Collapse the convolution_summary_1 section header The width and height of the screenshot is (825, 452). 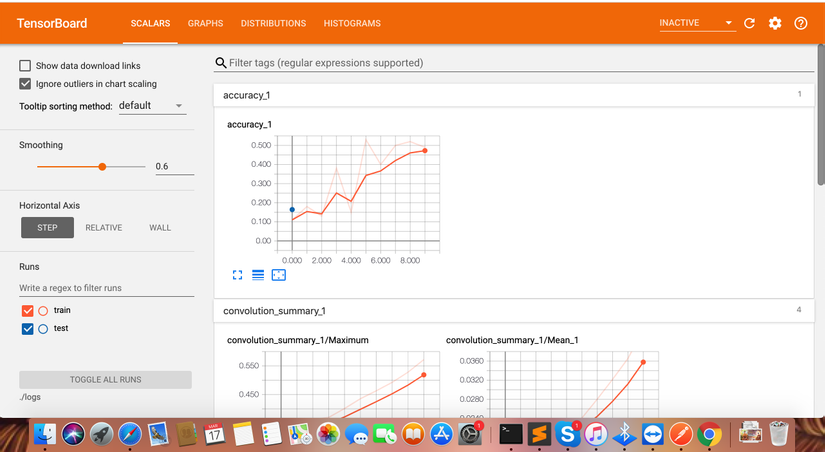pos(514,310)
